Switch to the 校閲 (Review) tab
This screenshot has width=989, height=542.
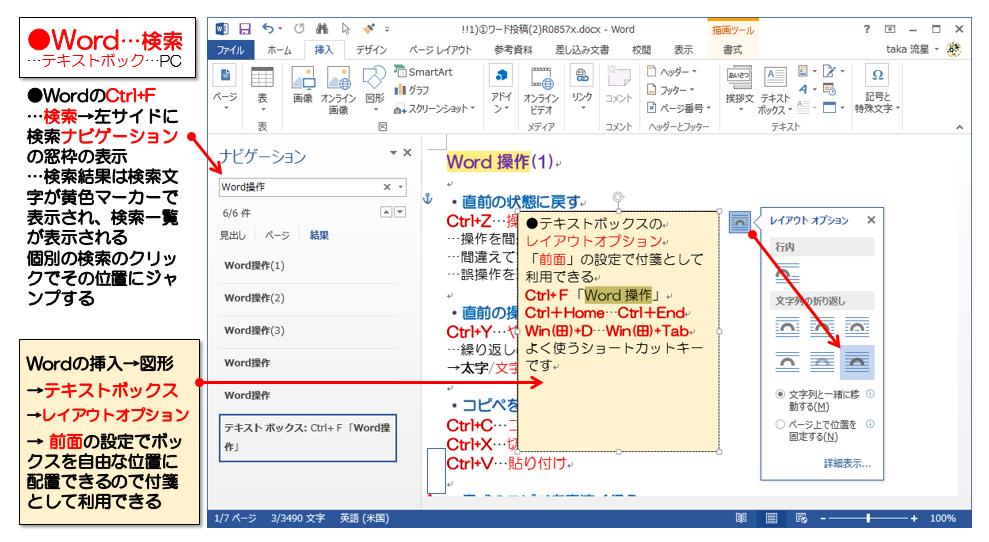click(x=641, y=50)
